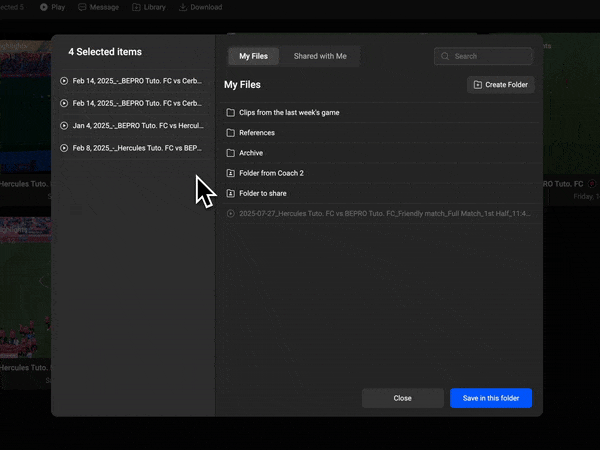Viewport: 600px width, 450px height.
Task: Click the magnifier icon in Search box
Action: 446,57
